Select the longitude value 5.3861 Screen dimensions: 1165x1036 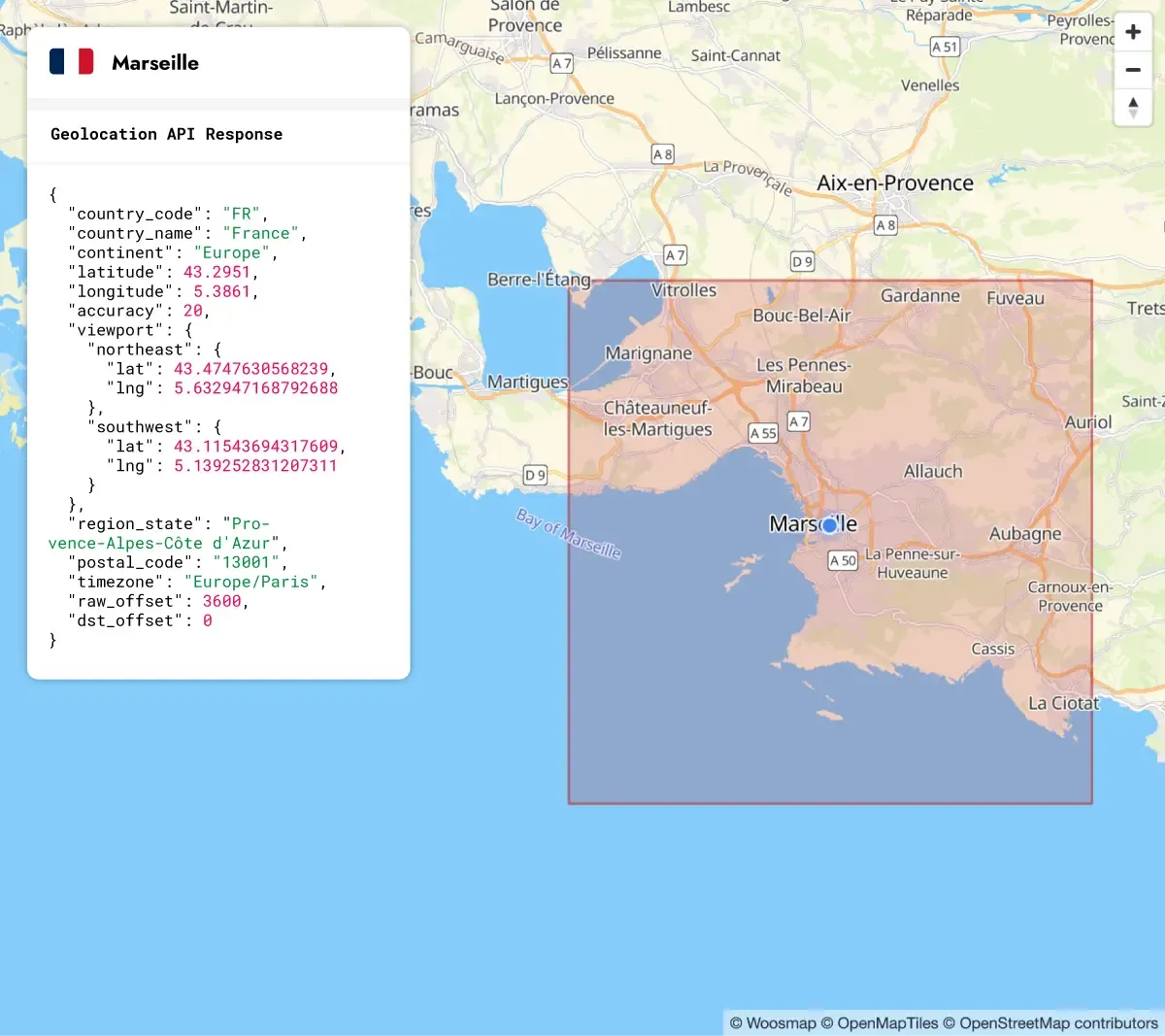click(x=222, y=291)
